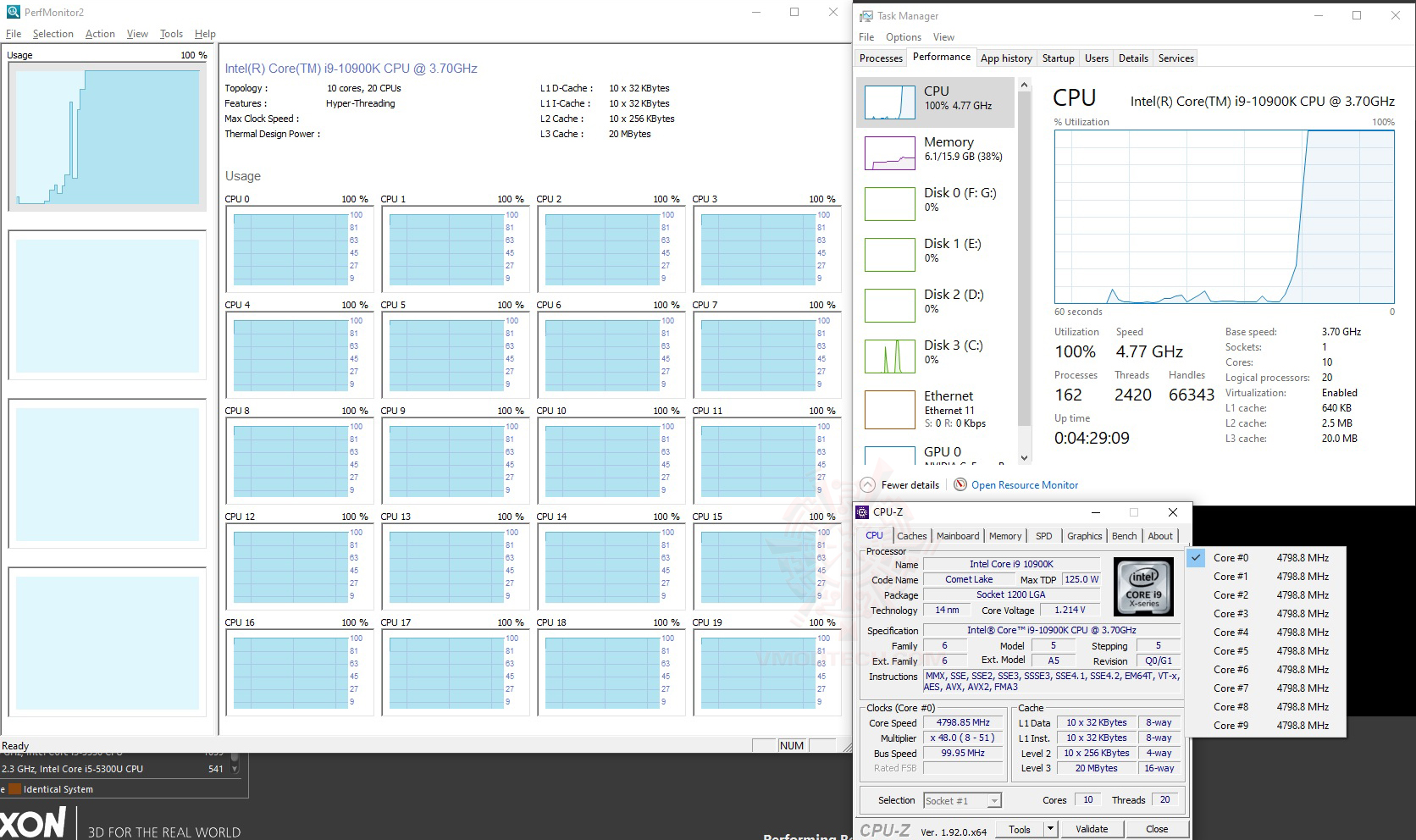Image resolution: width=1416 pixels, height=840 pixels.
Task: Switch to the App history tab
Action: click(1006, 58)
